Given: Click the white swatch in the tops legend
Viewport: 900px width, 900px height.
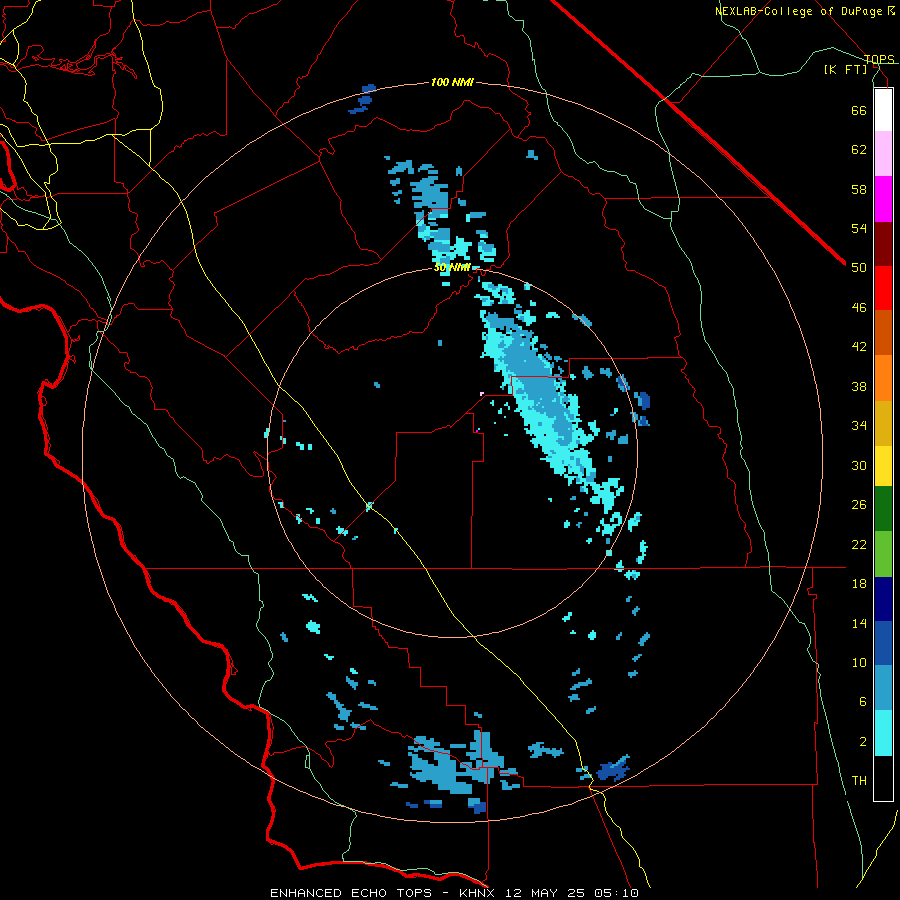Looking at the screenshot, I should 883,110.
